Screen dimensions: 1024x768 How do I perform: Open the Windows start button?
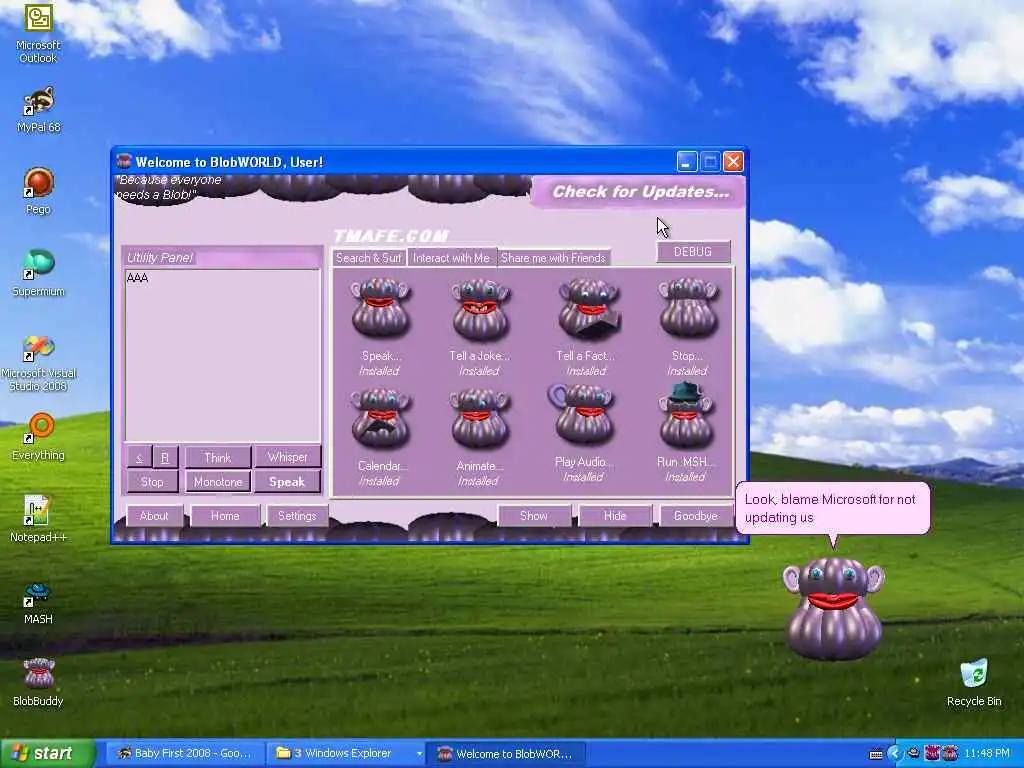[x=47, y=754]
